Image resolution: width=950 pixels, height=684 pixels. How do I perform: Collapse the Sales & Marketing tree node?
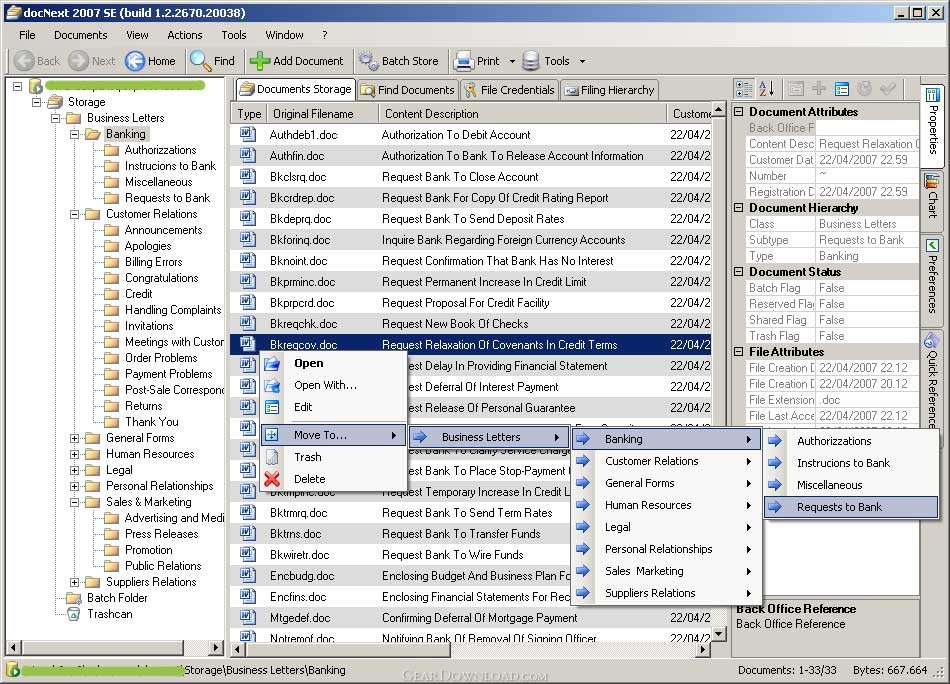pyautogui.click(x=74, y=502)
